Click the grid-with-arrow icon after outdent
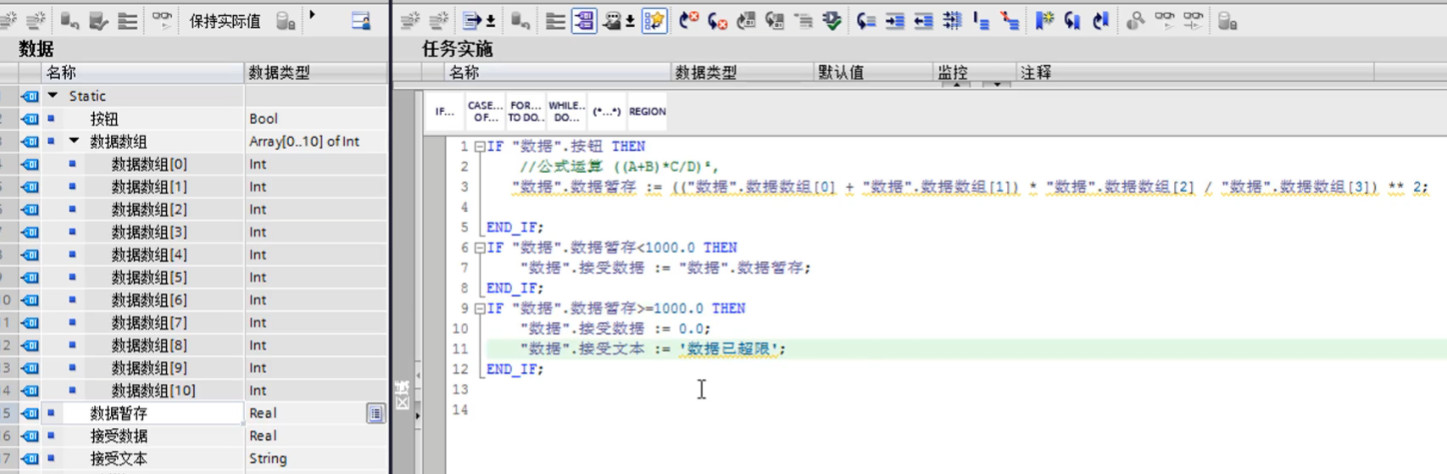Viewport: 1447px width, 474px height. pos(952,20)
